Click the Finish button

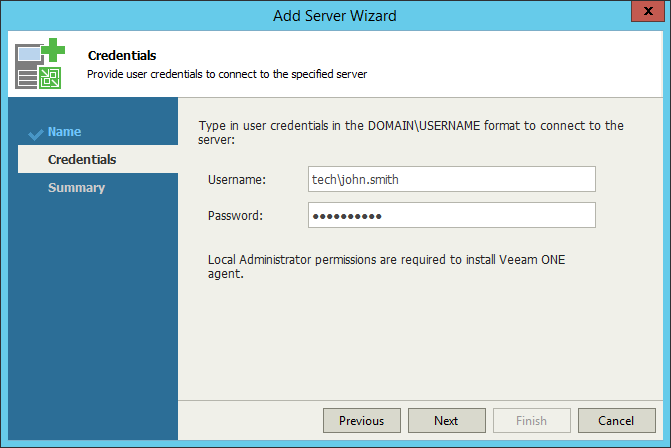point(531,421)
